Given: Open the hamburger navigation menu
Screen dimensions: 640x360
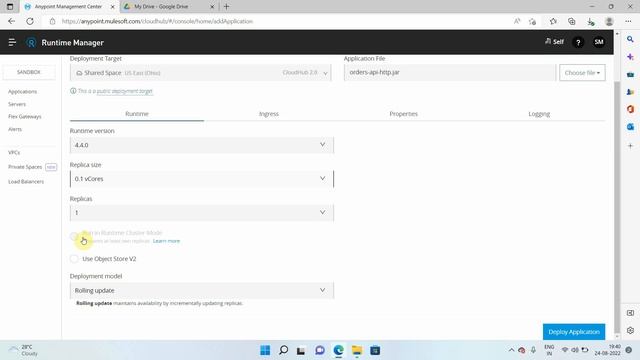Looking at the screenshot, I should [x=12, y=42].
